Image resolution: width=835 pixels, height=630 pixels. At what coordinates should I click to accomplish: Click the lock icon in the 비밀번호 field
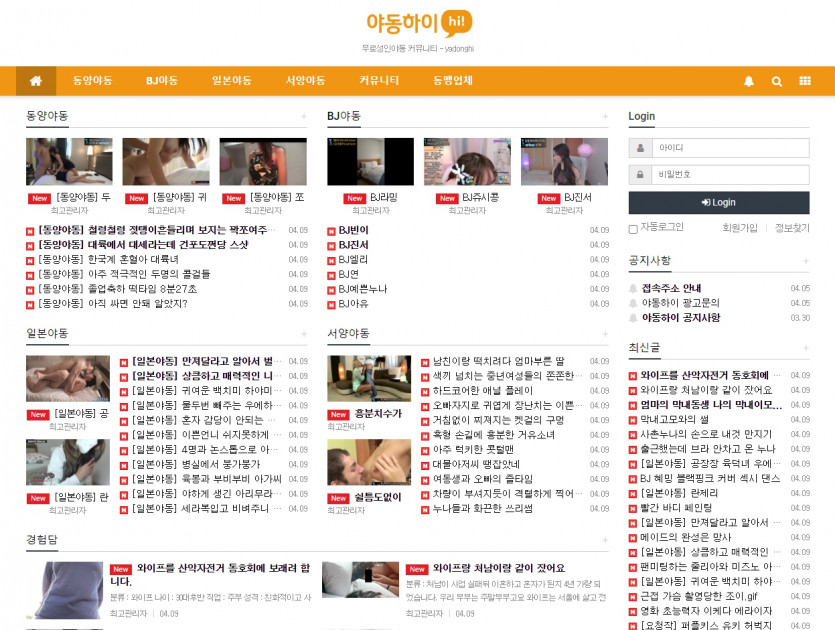(640, 175)
